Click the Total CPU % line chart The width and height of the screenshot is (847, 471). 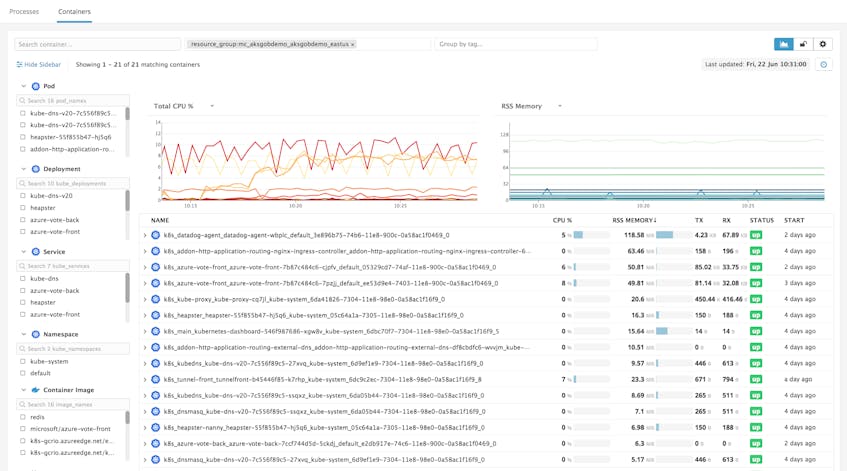point(317,161)
